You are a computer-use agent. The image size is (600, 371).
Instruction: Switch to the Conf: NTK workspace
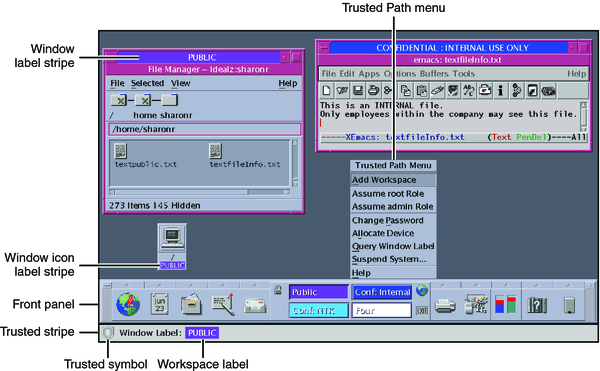coord(319,311)
